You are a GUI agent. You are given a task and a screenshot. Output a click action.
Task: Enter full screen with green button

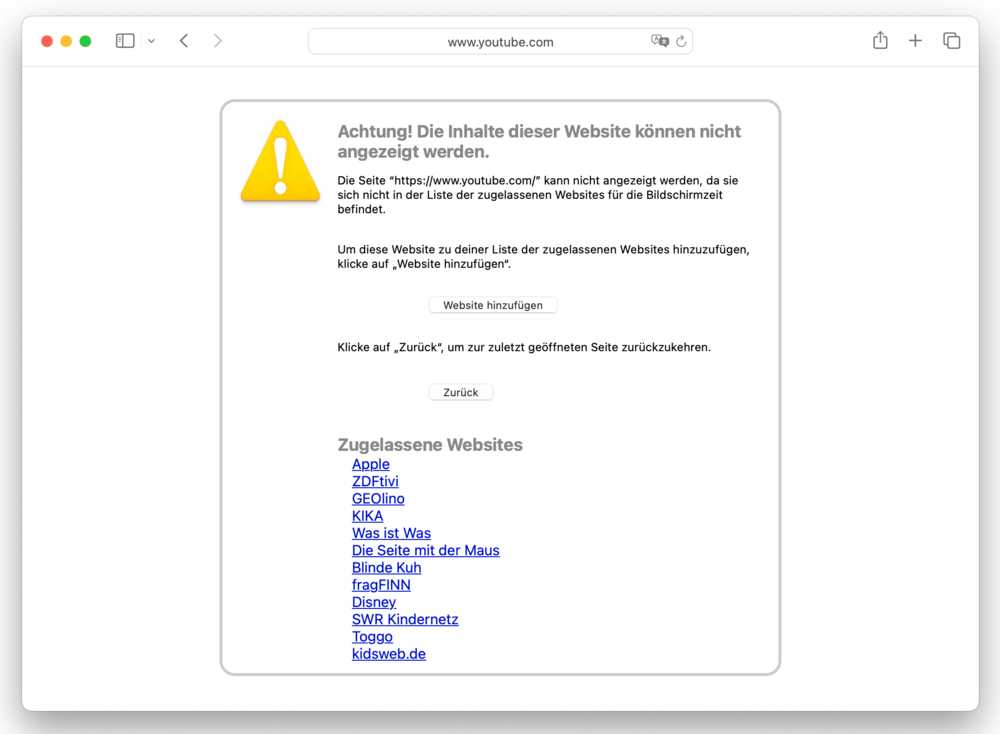pyautogui.click(x=85, y=41)
